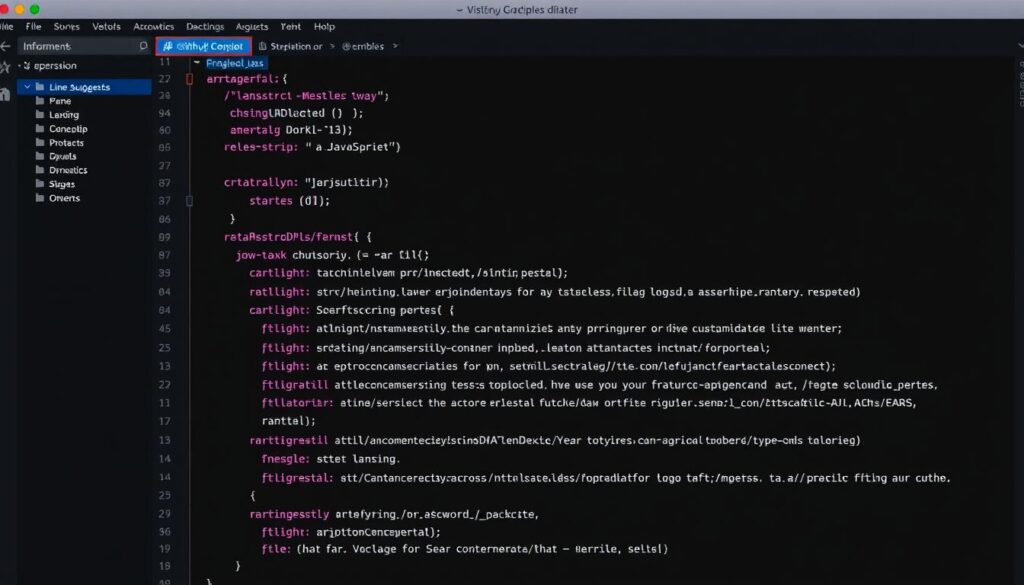This screenshot has height=585, width=1024.
Task: Select the Line Suggests folder row
Action: coord(84,87)
